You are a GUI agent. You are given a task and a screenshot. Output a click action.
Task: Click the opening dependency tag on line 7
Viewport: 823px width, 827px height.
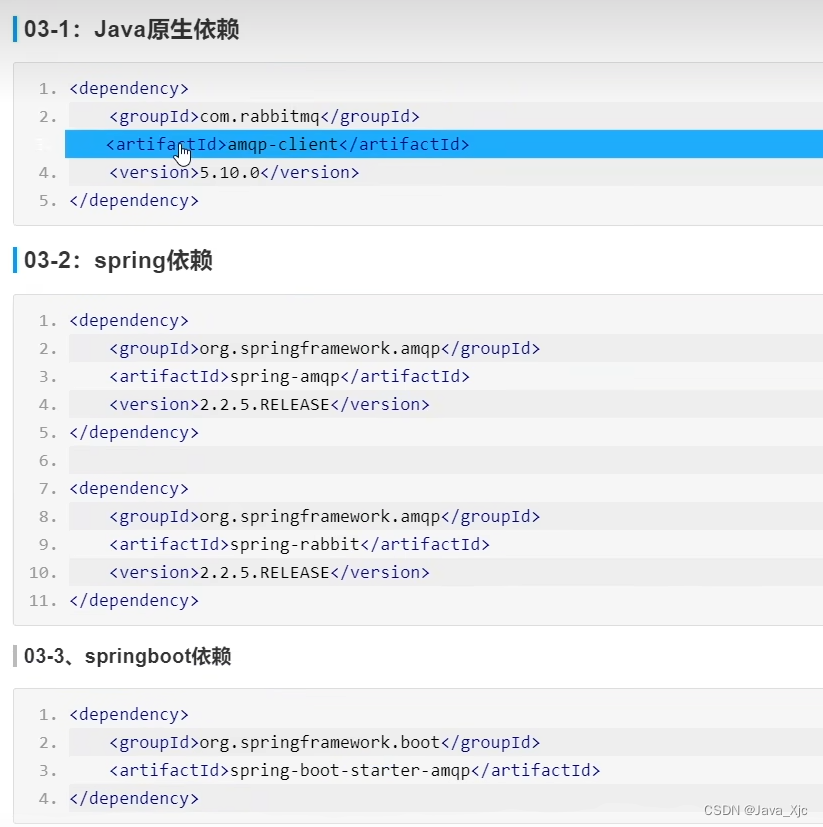point(129,488)
